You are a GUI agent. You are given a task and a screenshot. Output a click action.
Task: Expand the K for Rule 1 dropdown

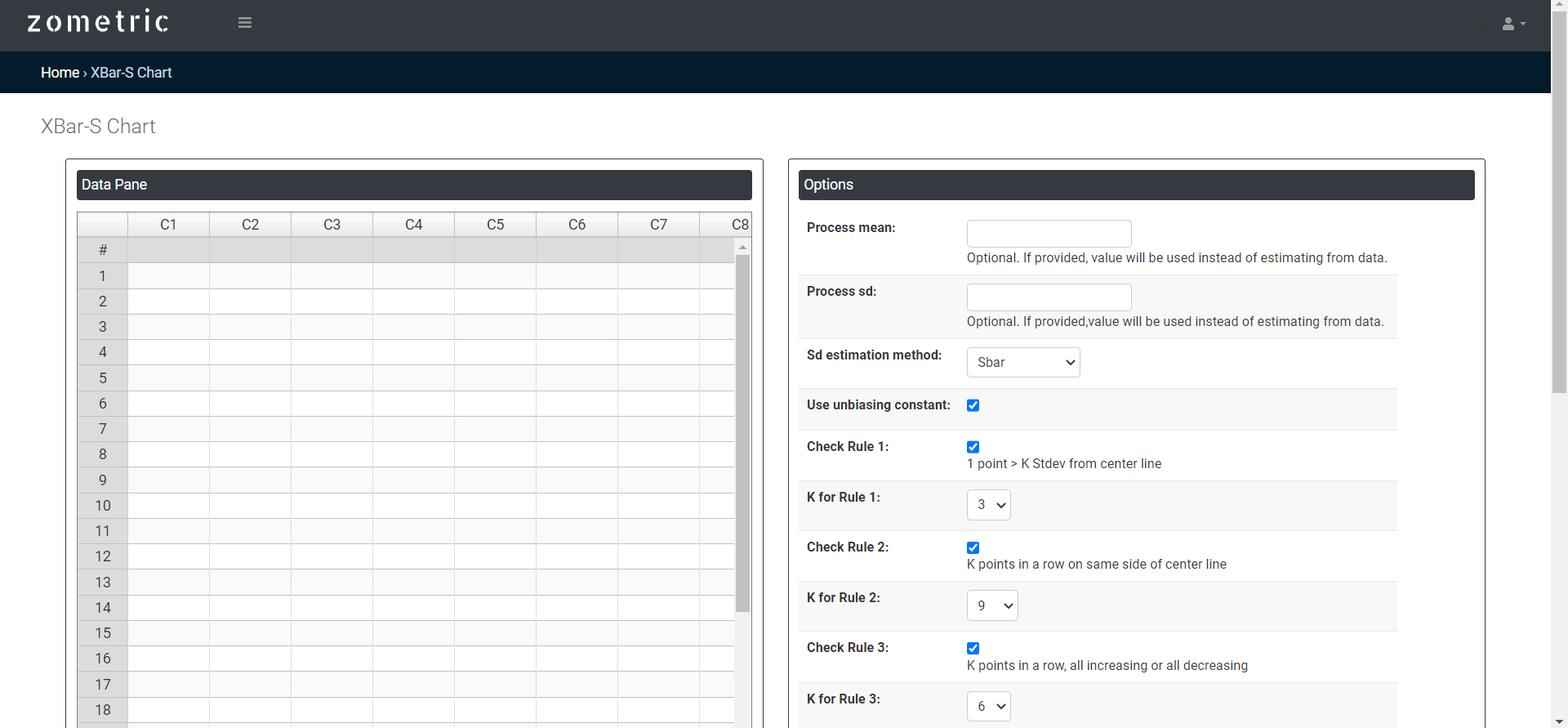click(988, 505)
